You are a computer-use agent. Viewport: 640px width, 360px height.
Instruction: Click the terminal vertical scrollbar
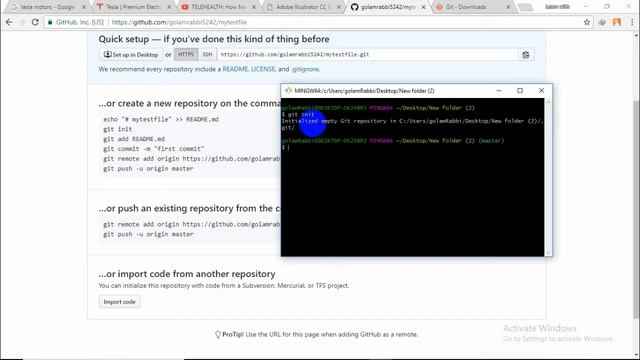[x=548, y=177]
